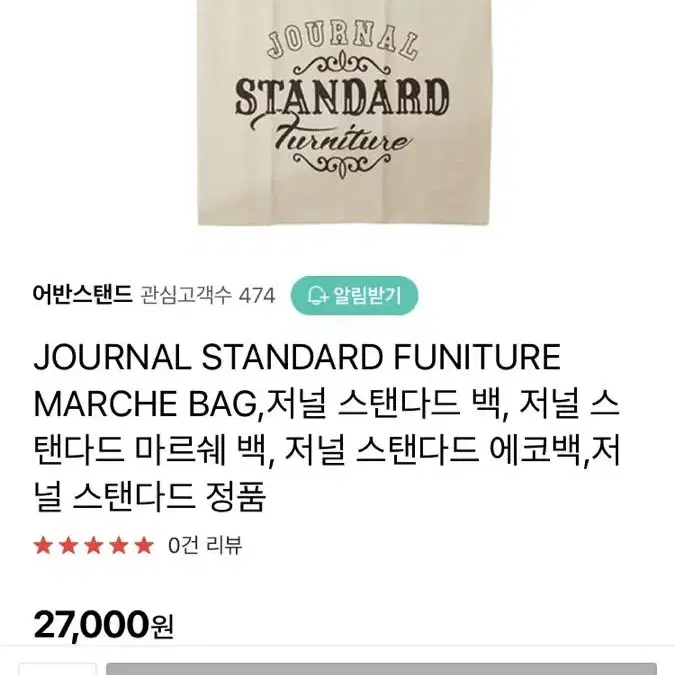Image resolution: width=675 pixels, height=675 pixels.
Task: Open the tote bag product image
Action: click(x=344, y=112)
